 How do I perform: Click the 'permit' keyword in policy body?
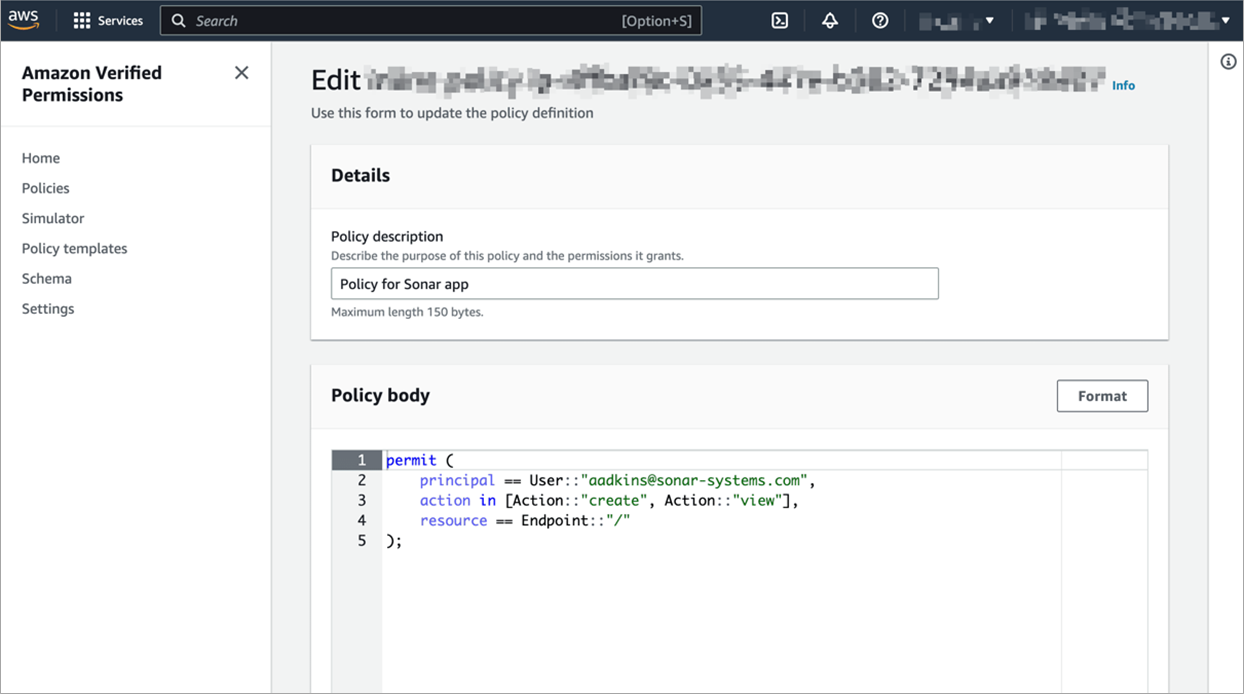411,461
